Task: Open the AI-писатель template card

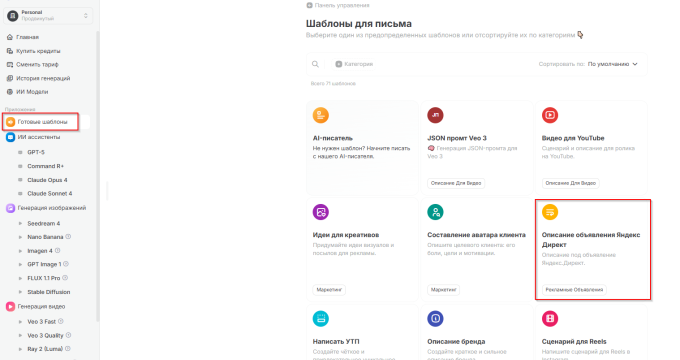Action: click(x=362, y=147)
